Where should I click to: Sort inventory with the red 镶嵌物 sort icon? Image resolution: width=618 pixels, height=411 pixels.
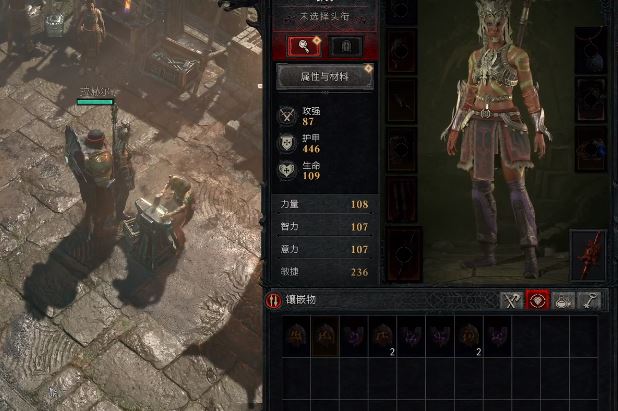tap(274, 300)
